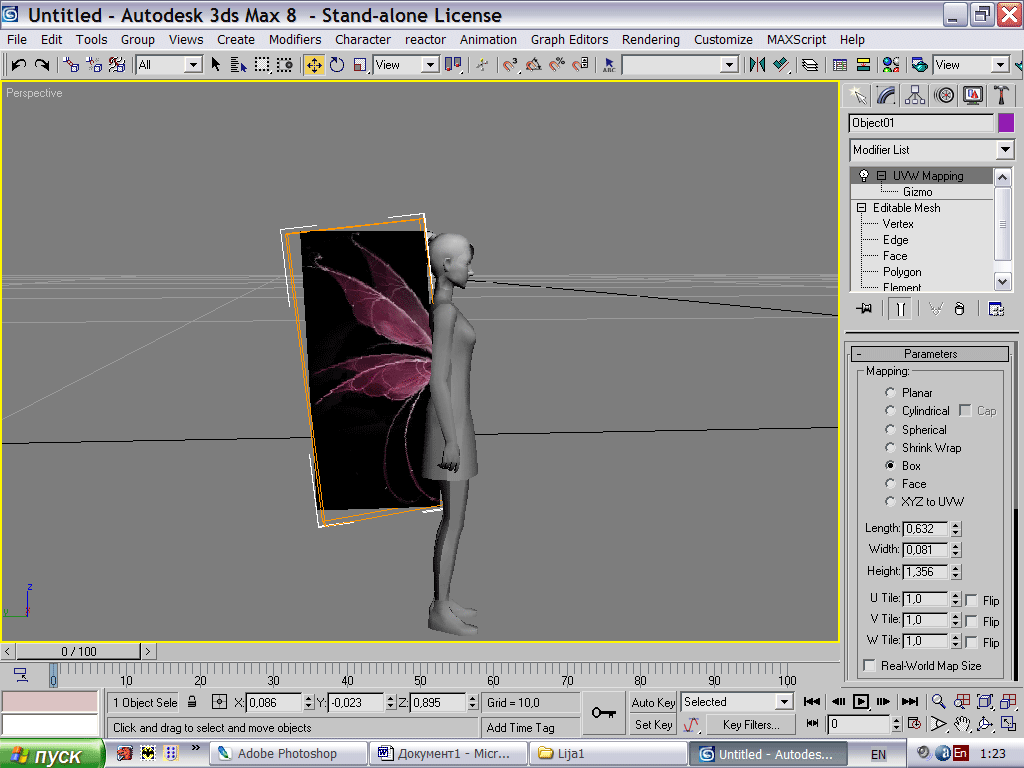Click Add Time Tag
This screenshot has width=1024, height=768.
[x=530, y=728]
